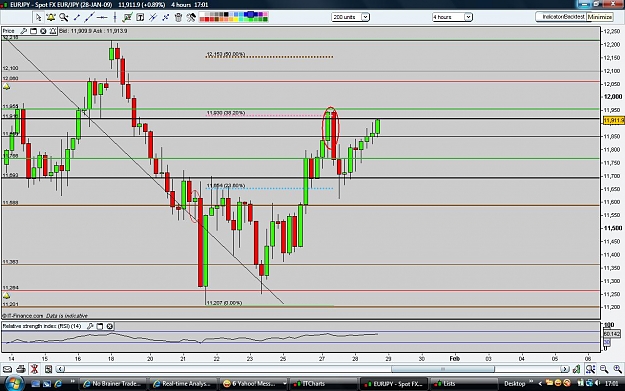Open Yahoo! Messenger taskbar item
The width and height of the screenshot is (625, 391).
[x=254, y=384]
